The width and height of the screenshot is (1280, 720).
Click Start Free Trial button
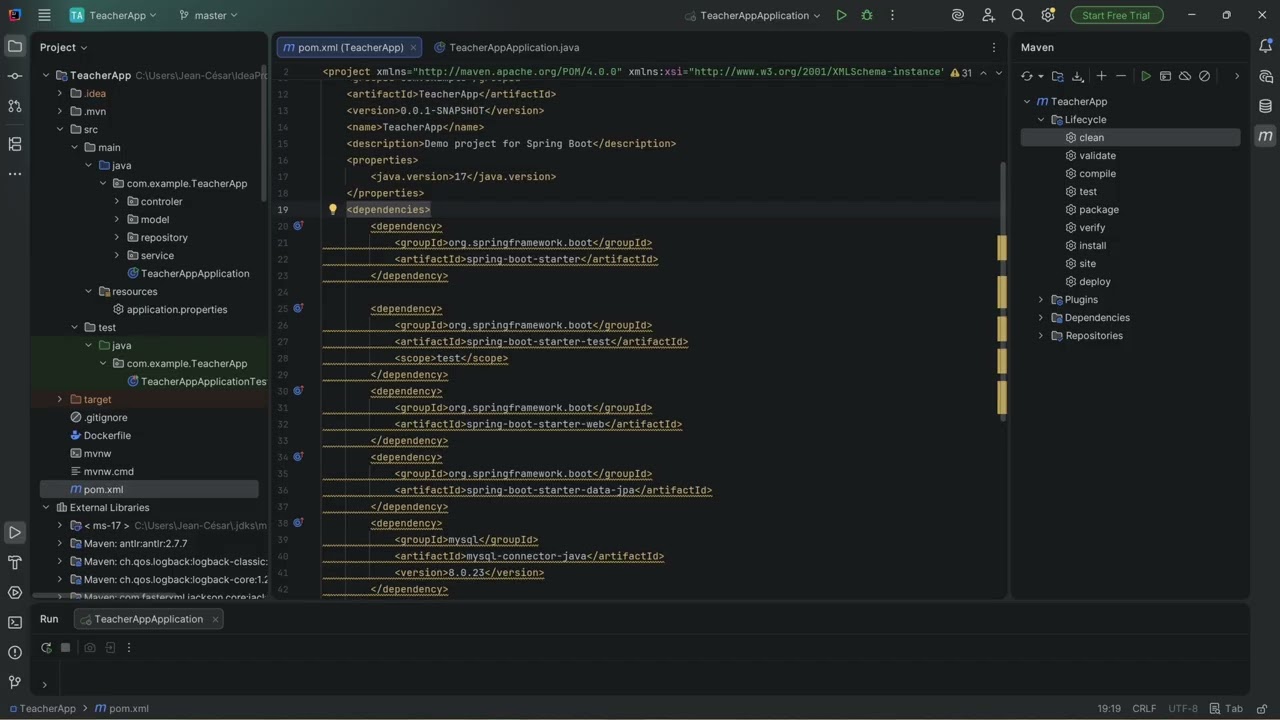coord(1116,15)
